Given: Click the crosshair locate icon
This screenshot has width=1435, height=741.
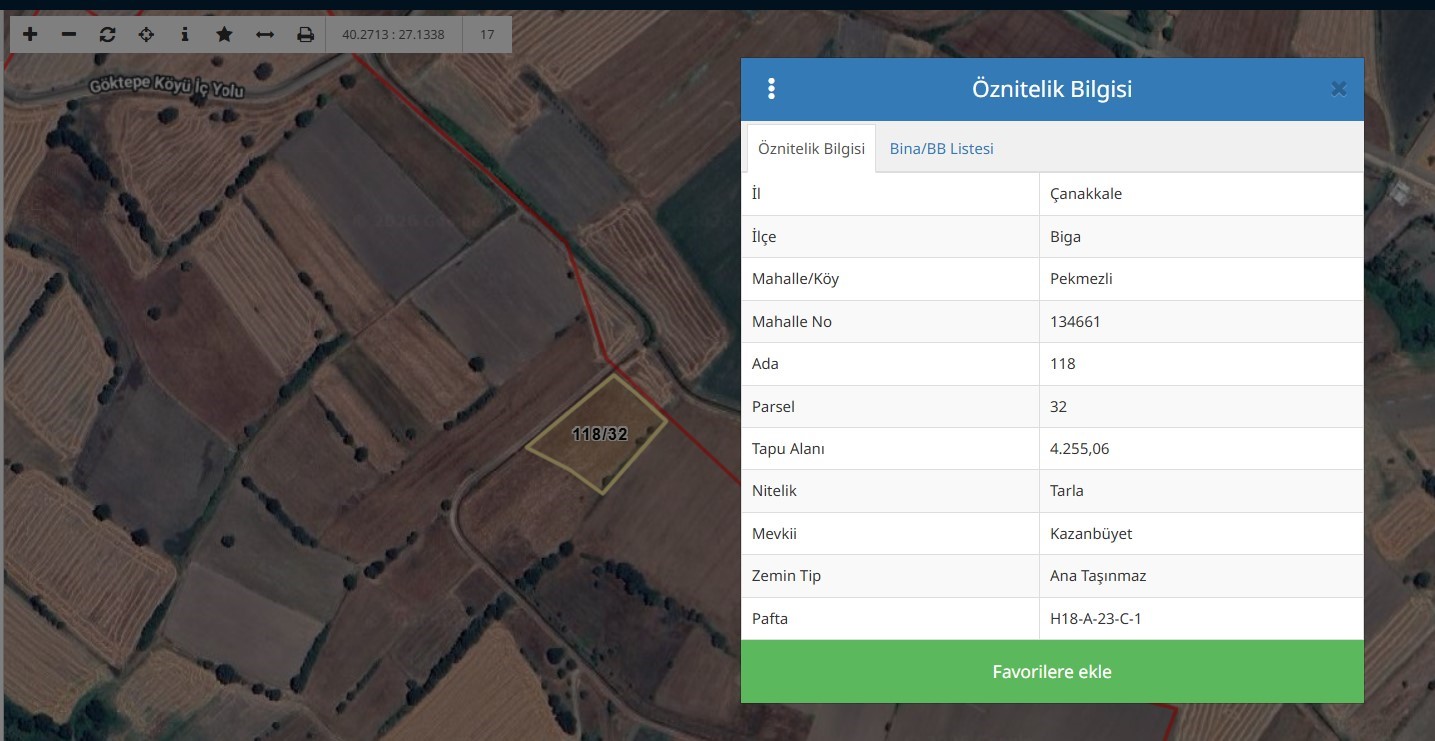Looking at the screenshot, I should pos(146,34).
